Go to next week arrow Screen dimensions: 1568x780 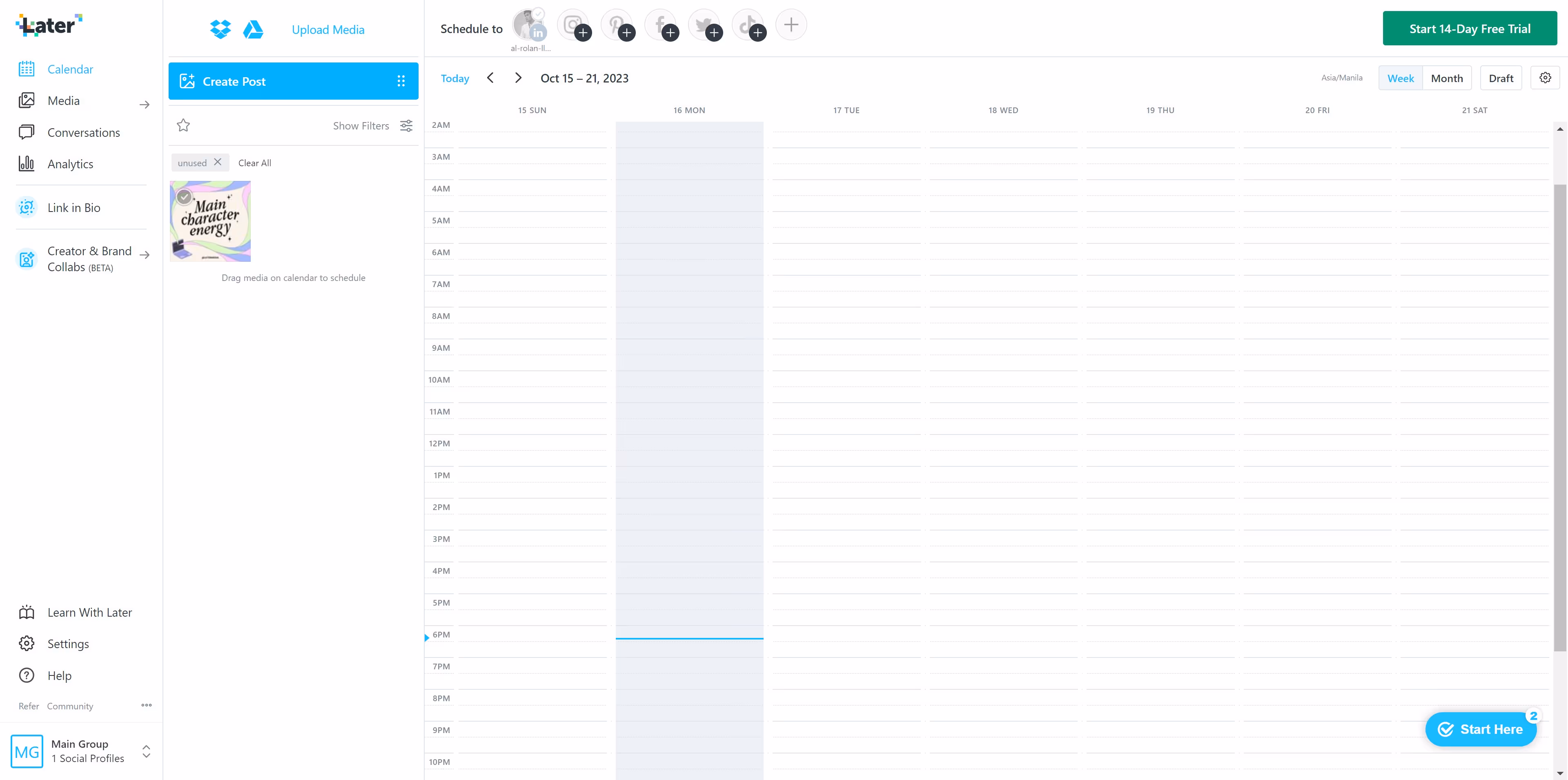point(518,78)
